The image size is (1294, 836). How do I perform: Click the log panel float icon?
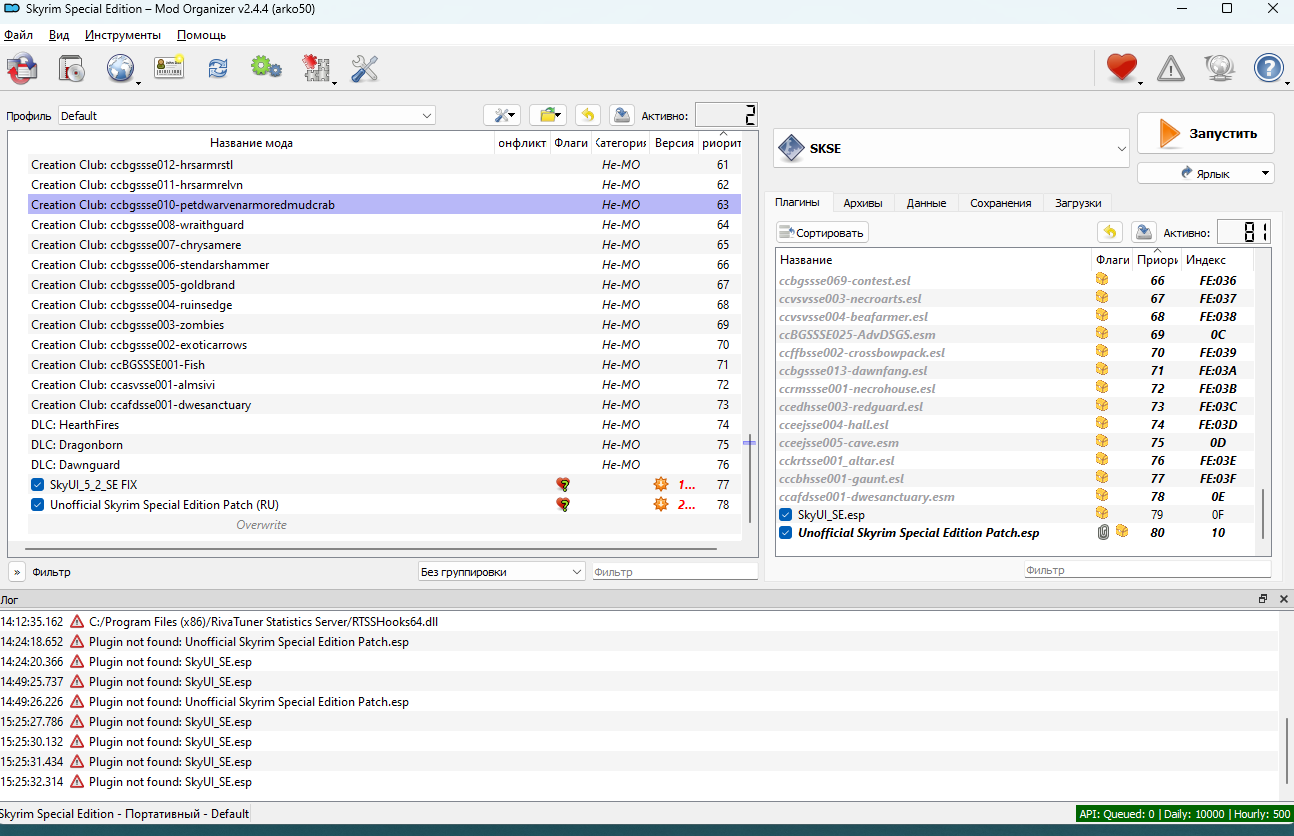point(1263,599)
